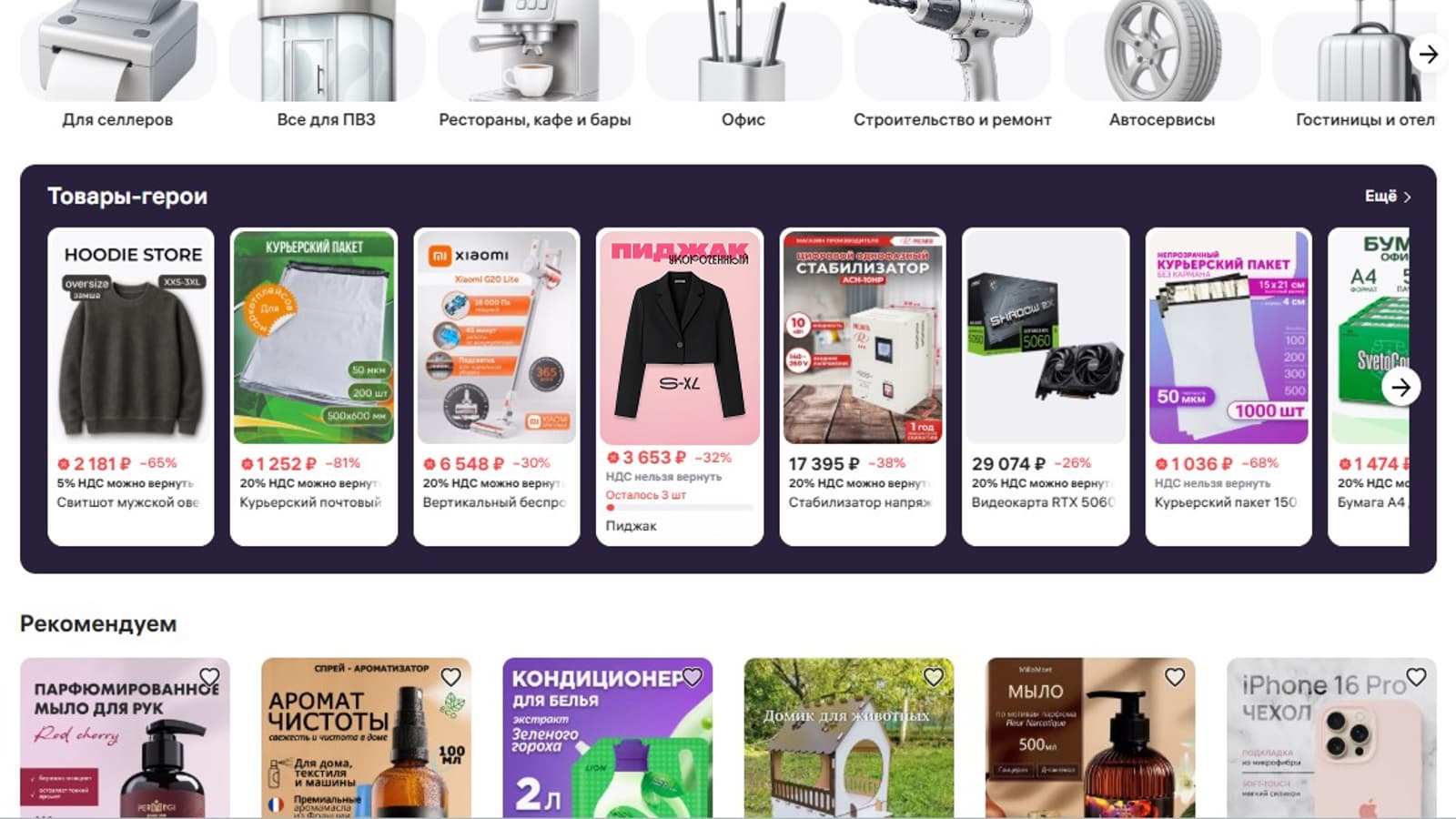The width and height of the screenshot is (1456, 819).
Task: Favorite the iPhone 16 Pro чехол
Action: pyautogui.click(x=1416, y=677)
